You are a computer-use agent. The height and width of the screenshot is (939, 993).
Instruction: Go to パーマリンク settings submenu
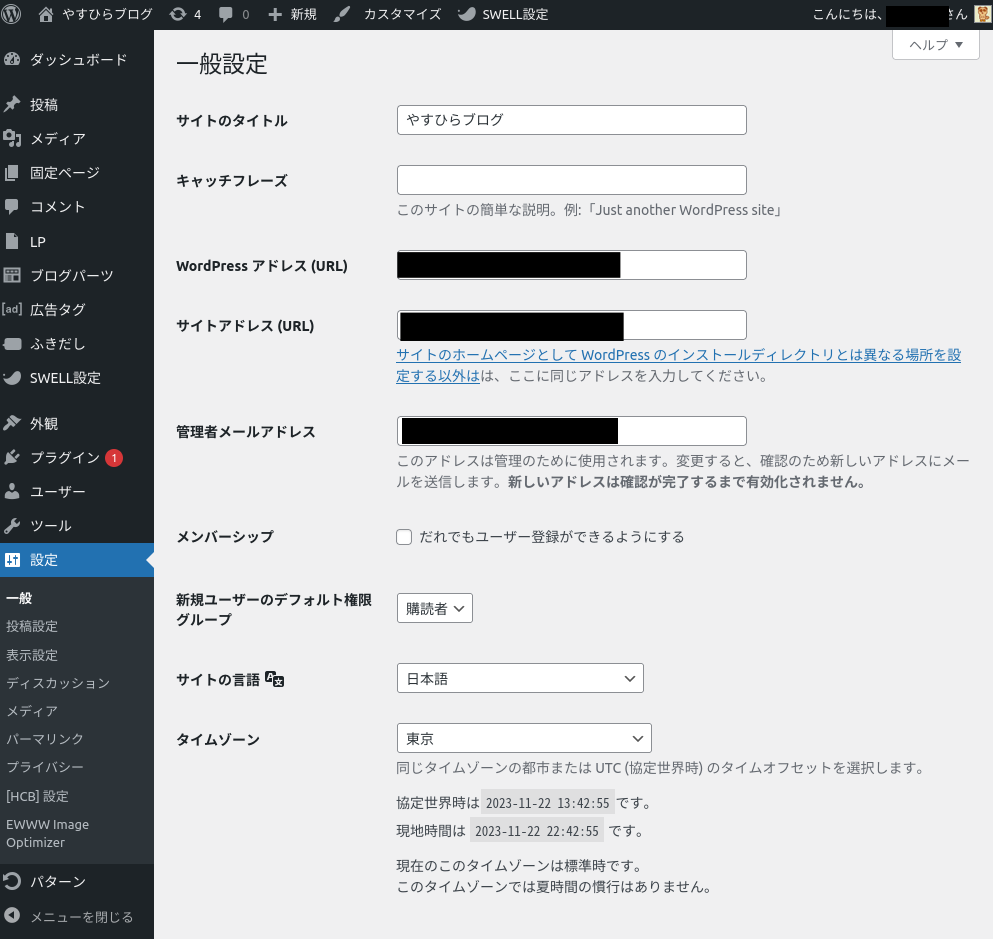click(45, 739)
